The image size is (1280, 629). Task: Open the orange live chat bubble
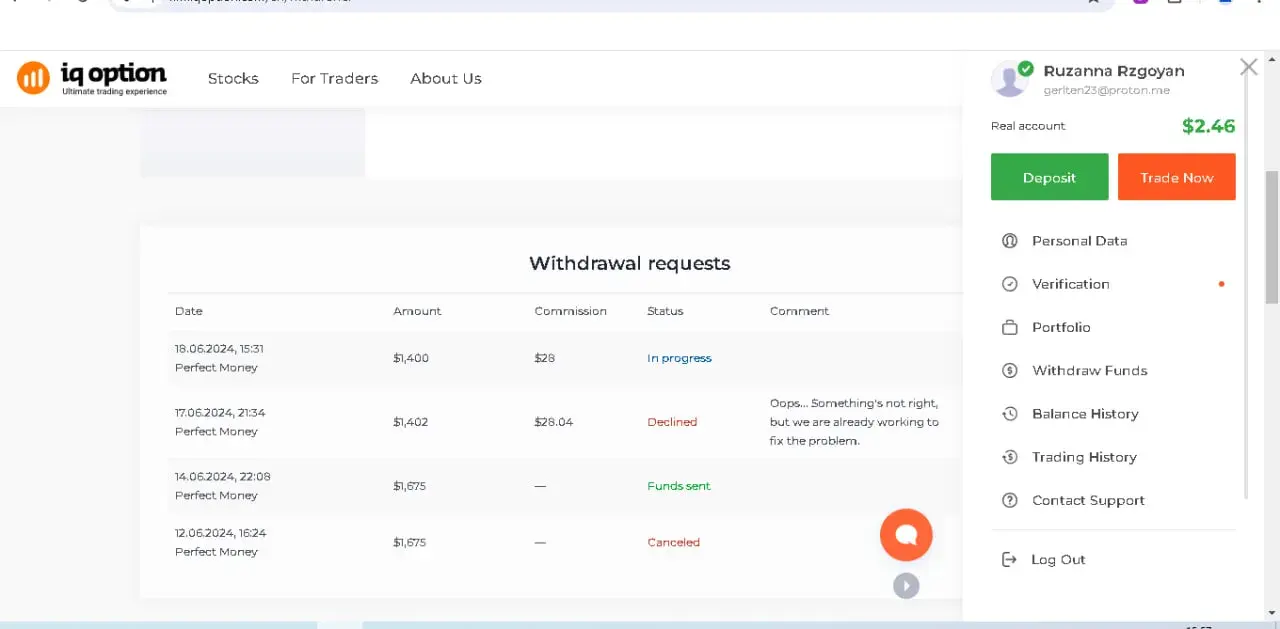pyautogui.click(x=906, y=535)
